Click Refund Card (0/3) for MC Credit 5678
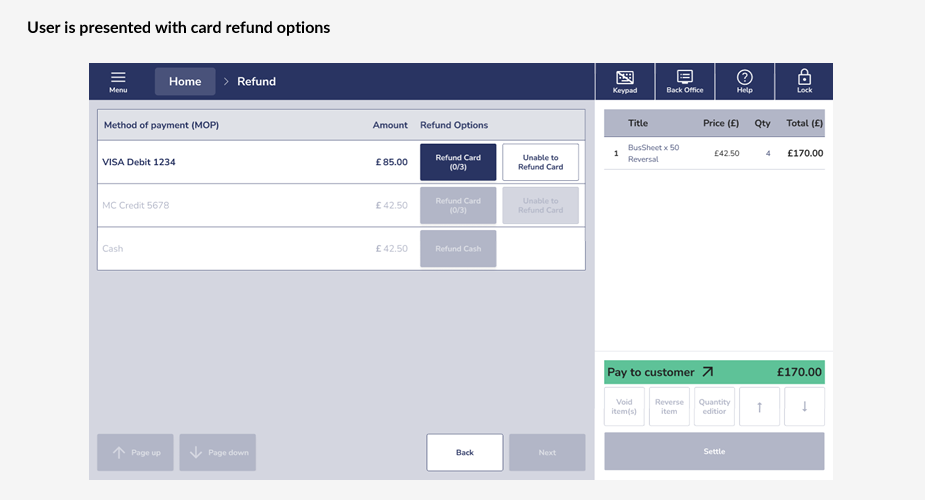This screenshot has height=500, width=925. click(458, 205)
